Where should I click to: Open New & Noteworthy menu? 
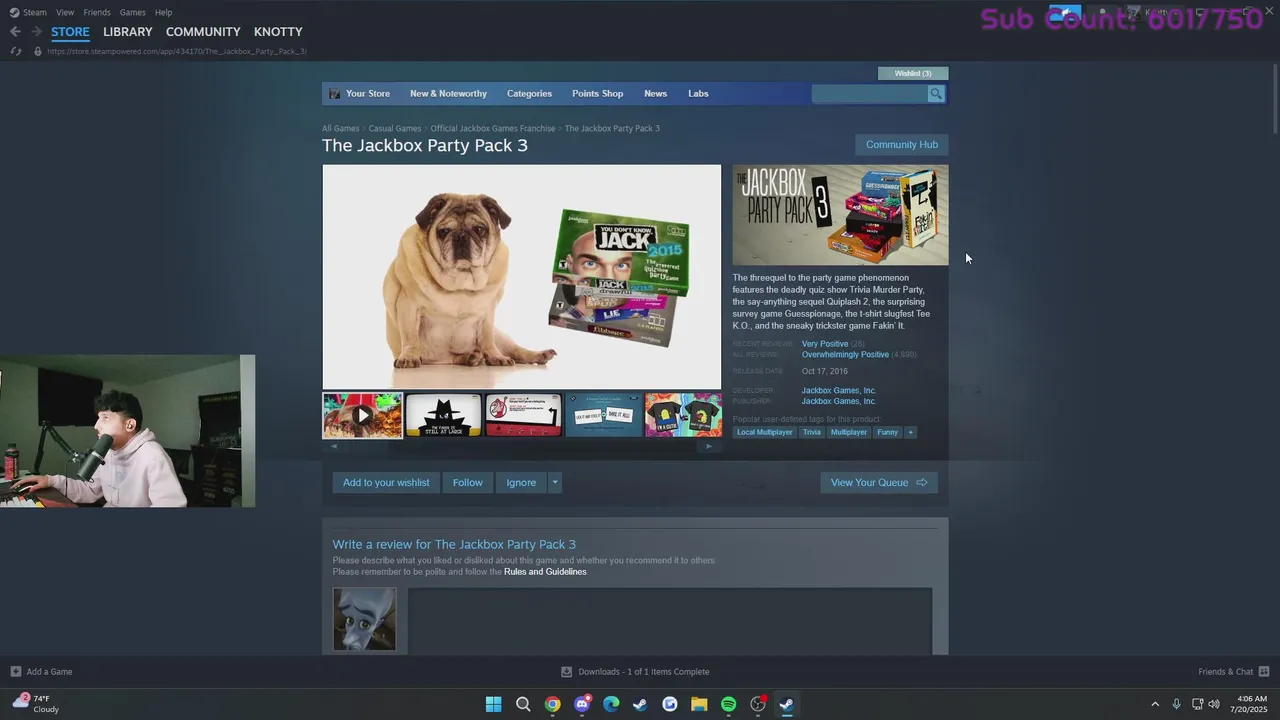(x=448, y=94)
